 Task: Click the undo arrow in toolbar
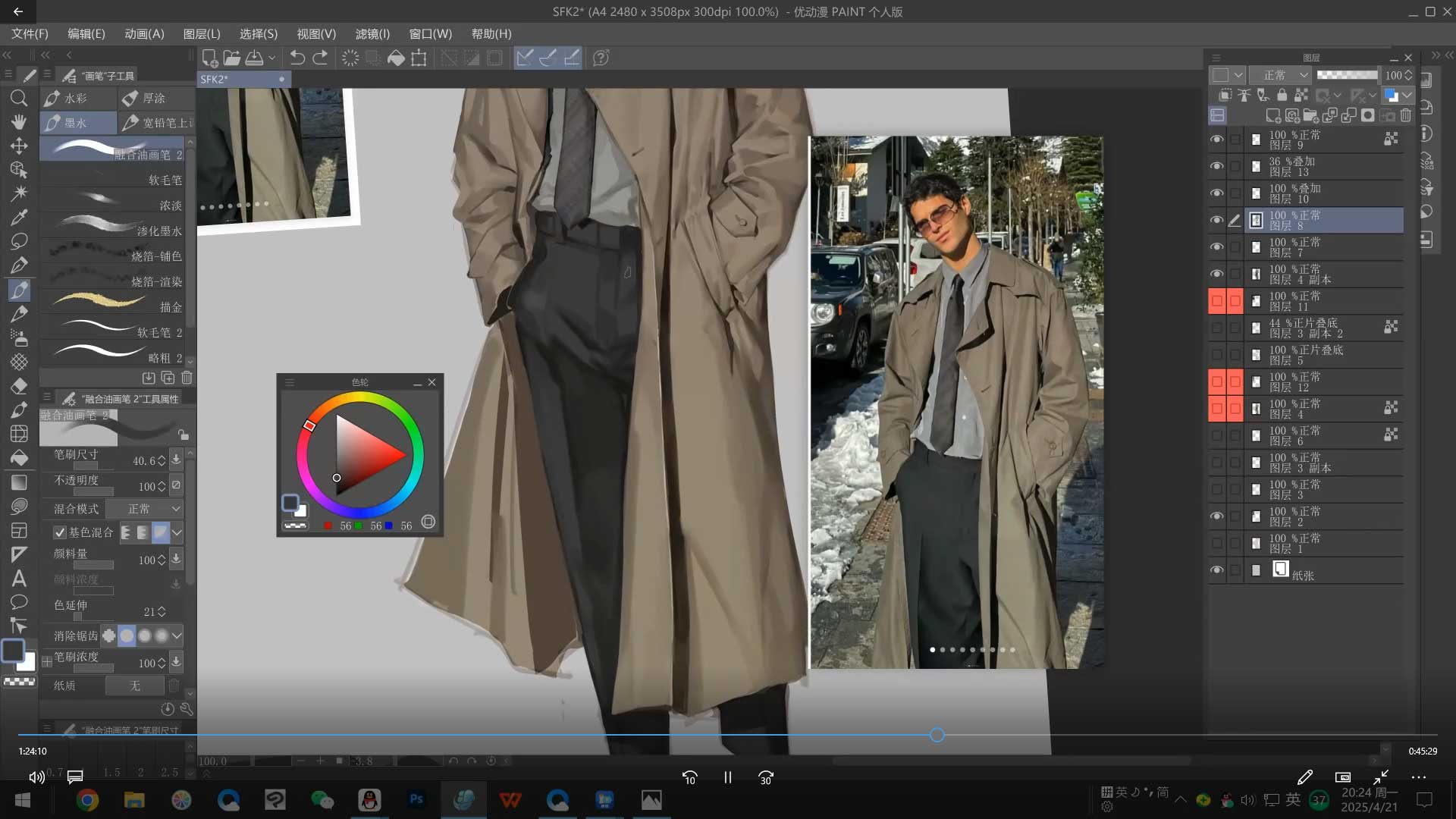(297, 58)
